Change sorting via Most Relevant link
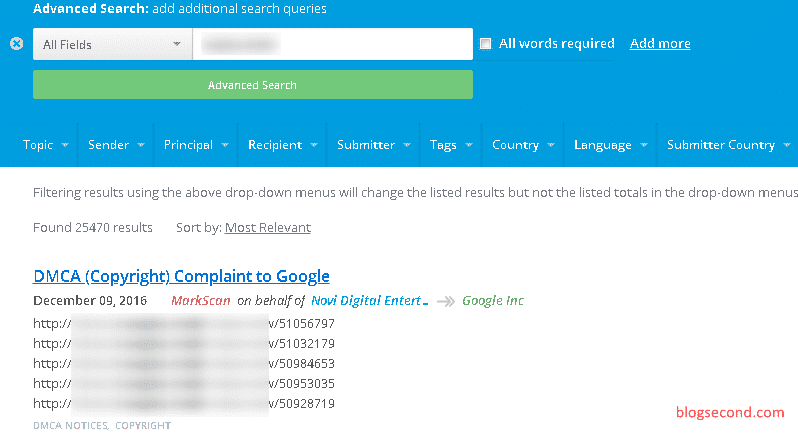This screenshot has width=798, height=445. tap(268, 228)
